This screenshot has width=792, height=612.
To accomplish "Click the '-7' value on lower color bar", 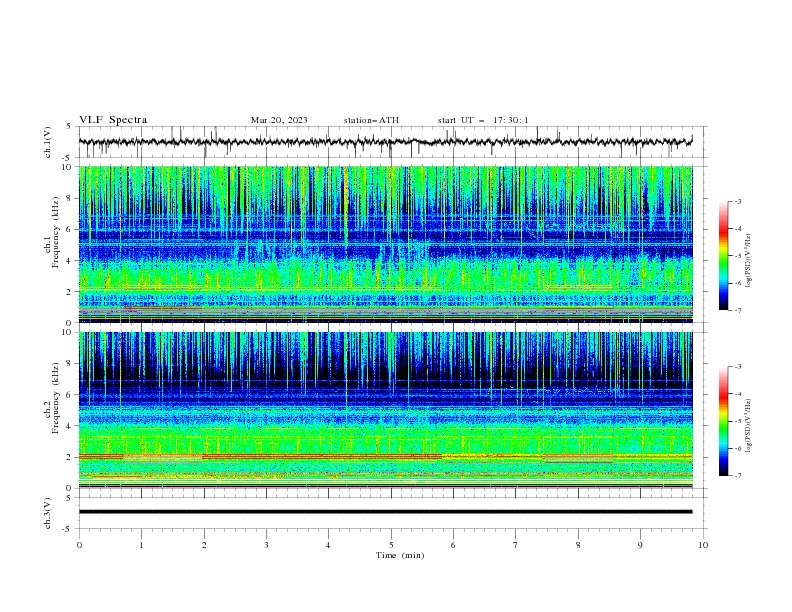I will point(737,476).
